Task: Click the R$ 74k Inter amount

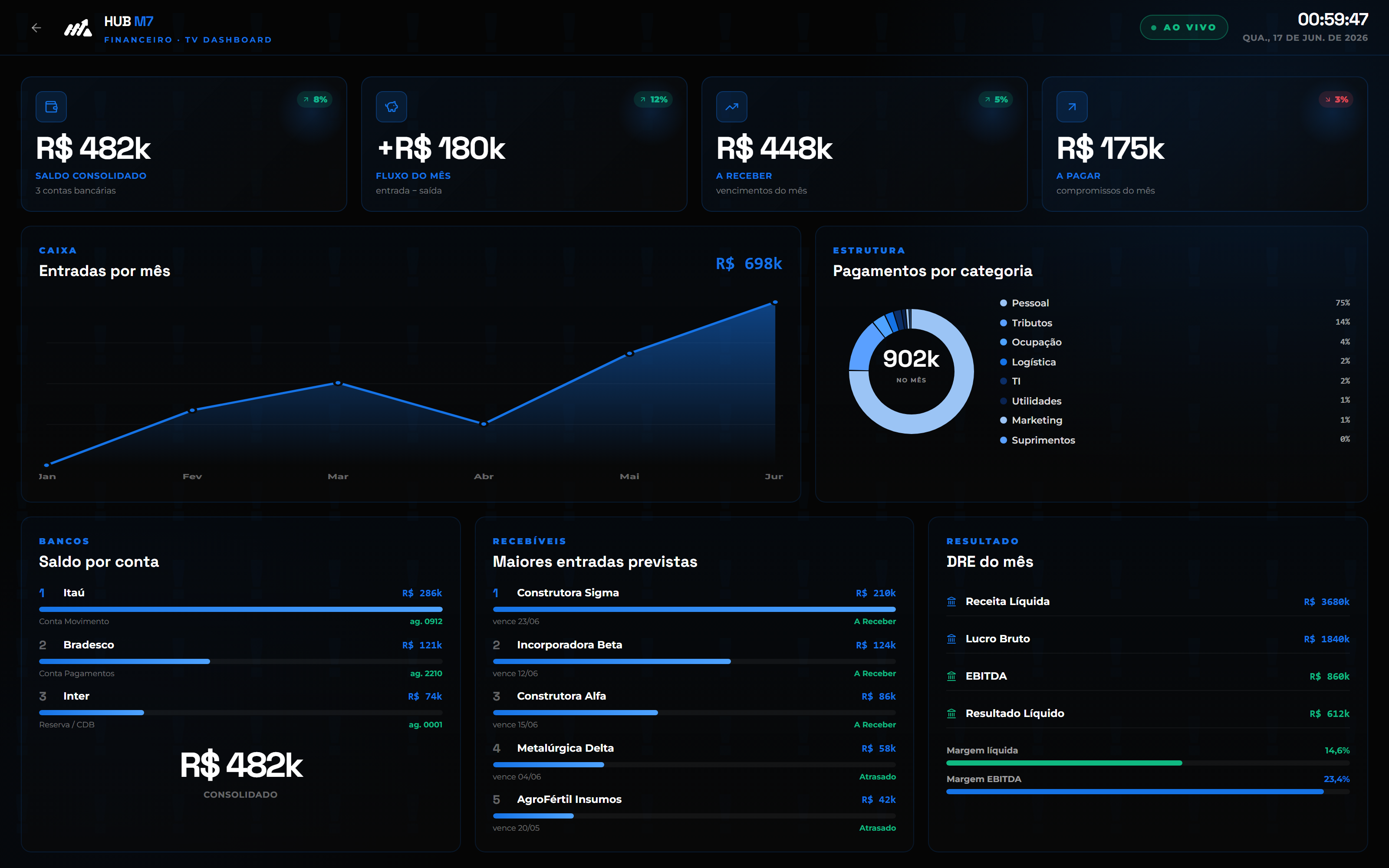Action: pyautogui.click(x=425, y=696)
